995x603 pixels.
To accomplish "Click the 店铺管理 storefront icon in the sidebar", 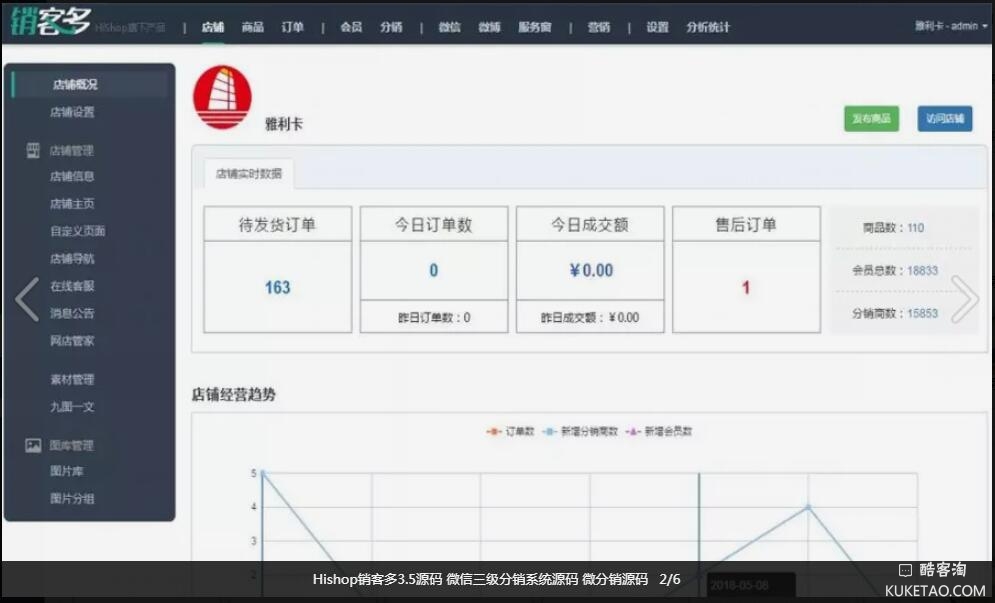I will (x=33, y=150).
